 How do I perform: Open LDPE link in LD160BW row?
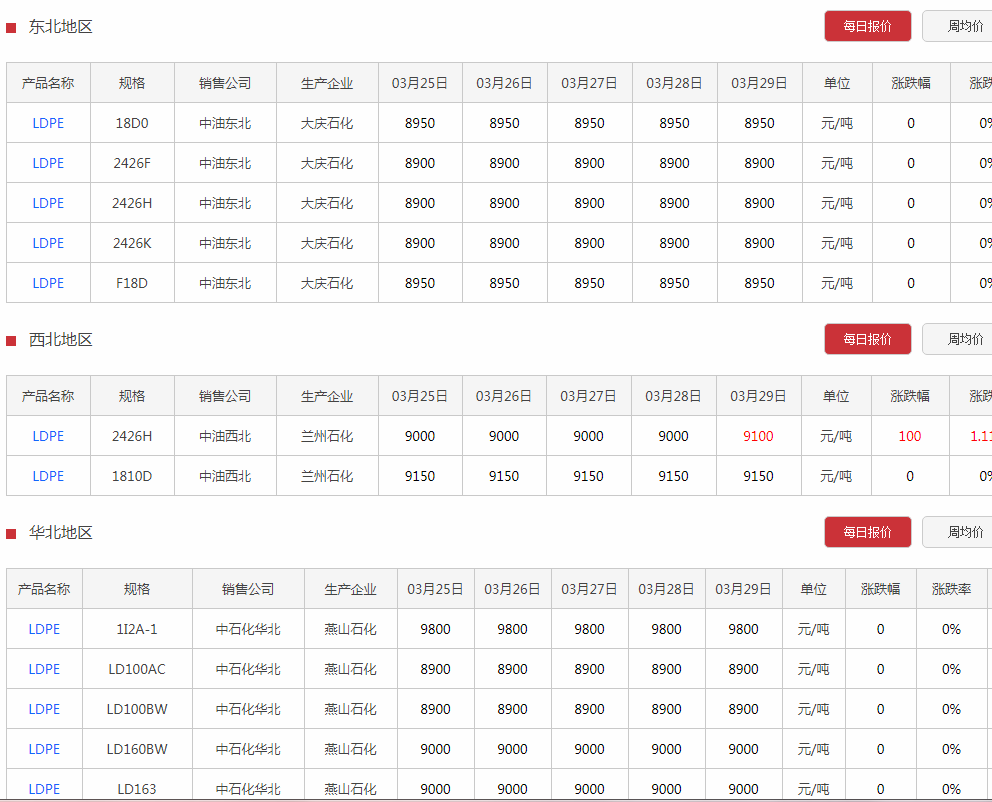point(44,749)
